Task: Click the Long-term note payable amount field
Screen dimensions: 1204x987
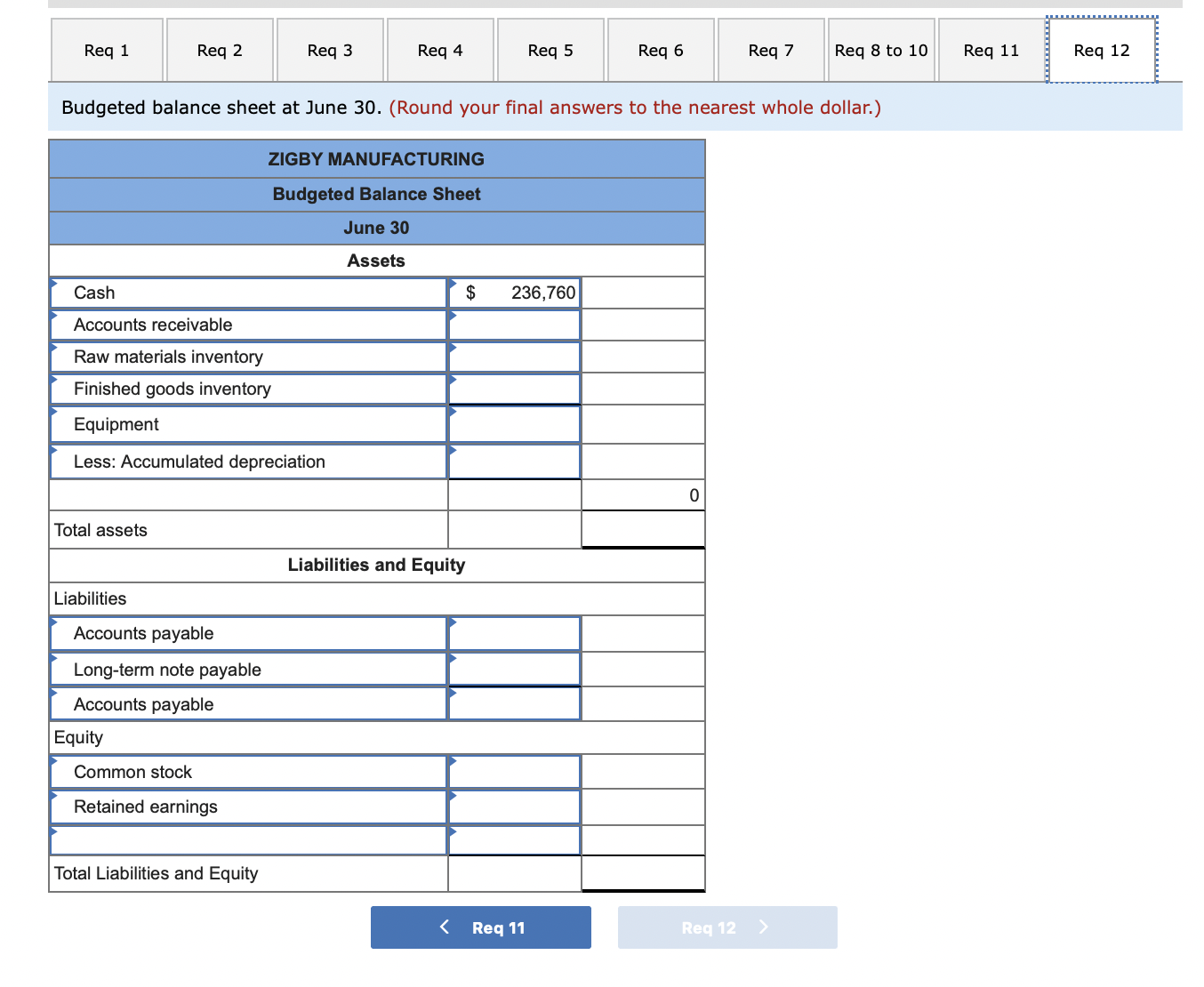Action: tap(515, 670)
